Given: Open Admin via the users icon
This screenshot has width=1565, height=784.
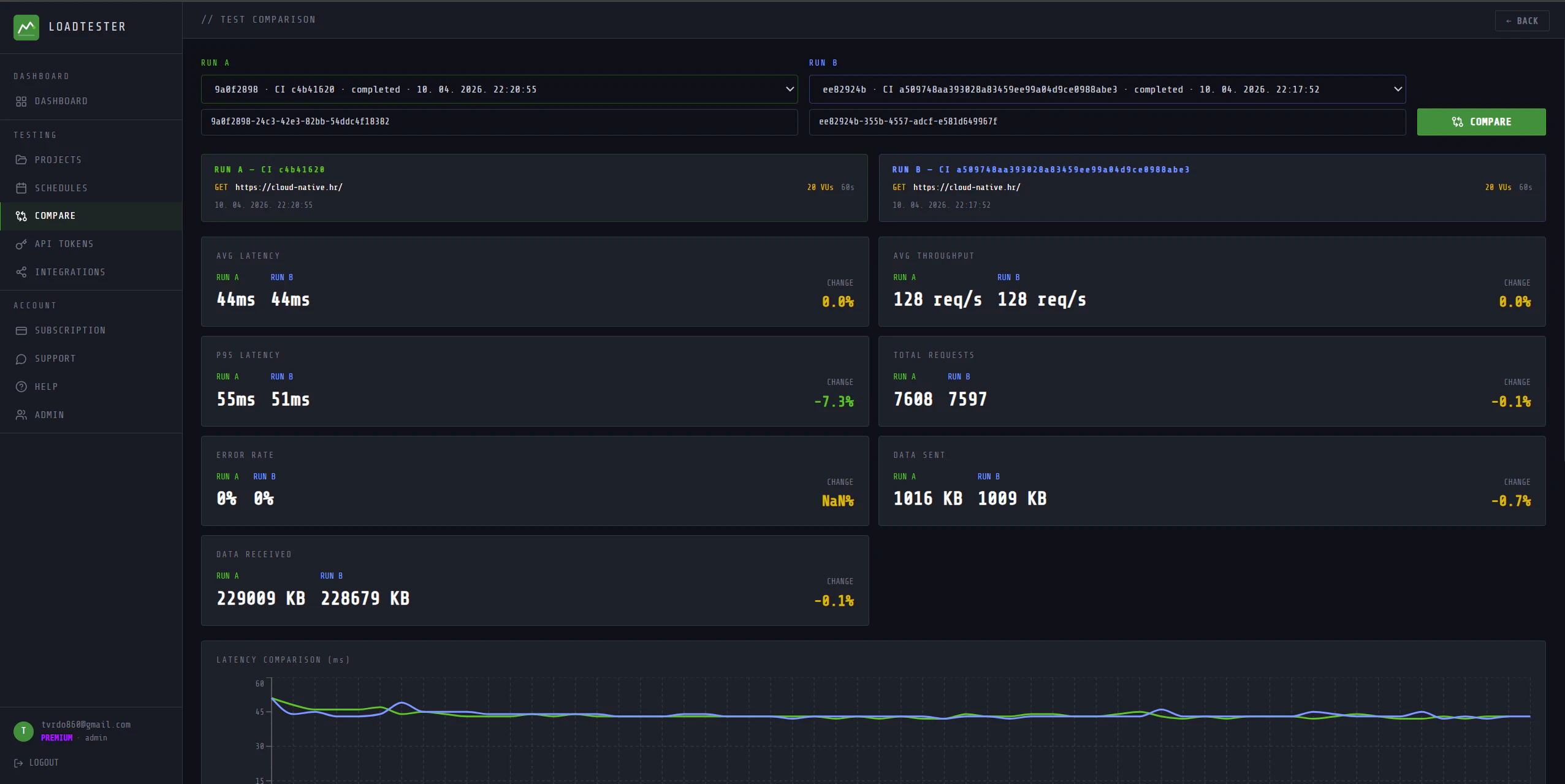Looking at the screenshot, I should coord(21,415).
